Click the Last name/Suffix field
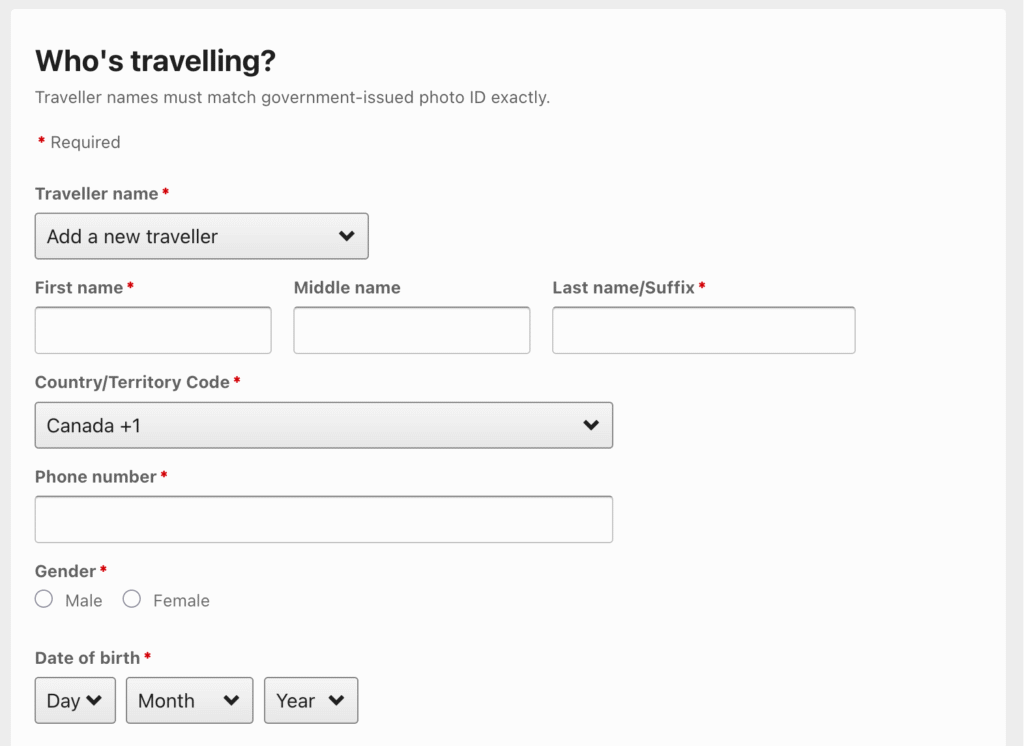This screenshot has width=1024, height=746. pos(703,330)
